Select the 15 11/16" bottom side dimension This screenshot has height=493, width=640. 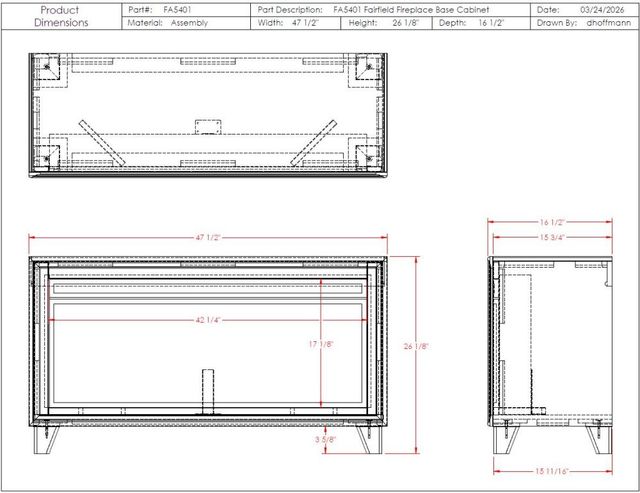pos(552,471)
